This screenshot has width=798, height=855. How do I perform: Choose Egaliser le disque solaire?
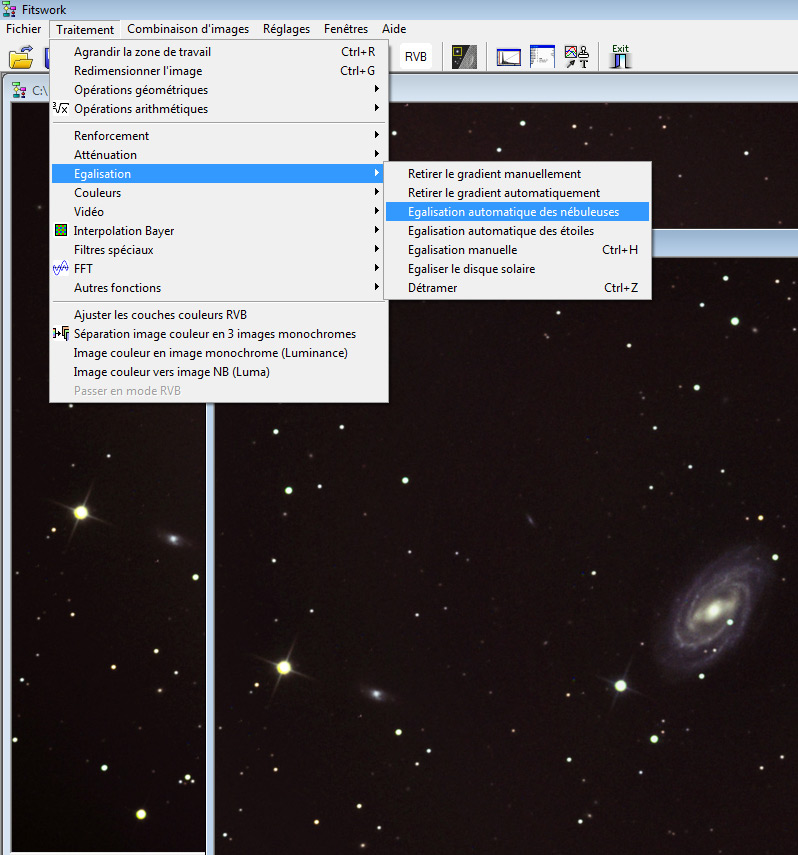[x=517, y=269]
